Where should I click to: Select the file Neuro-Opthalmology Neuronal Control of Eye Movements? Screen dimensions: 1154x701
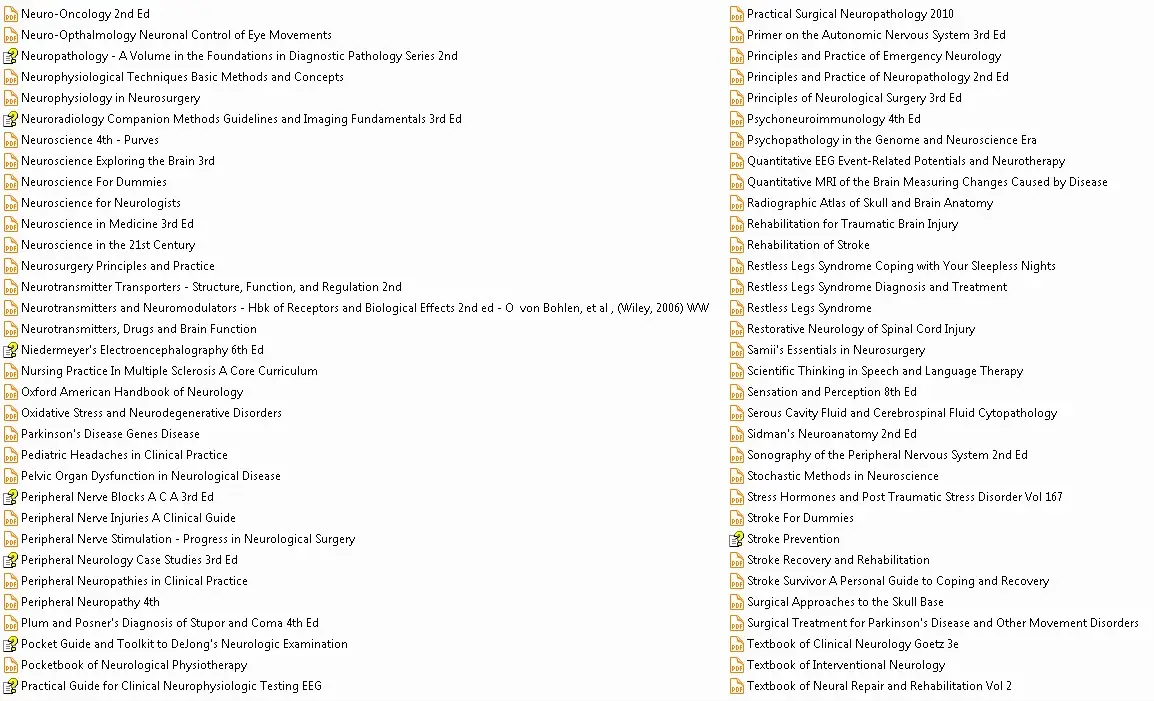point(176,35)
